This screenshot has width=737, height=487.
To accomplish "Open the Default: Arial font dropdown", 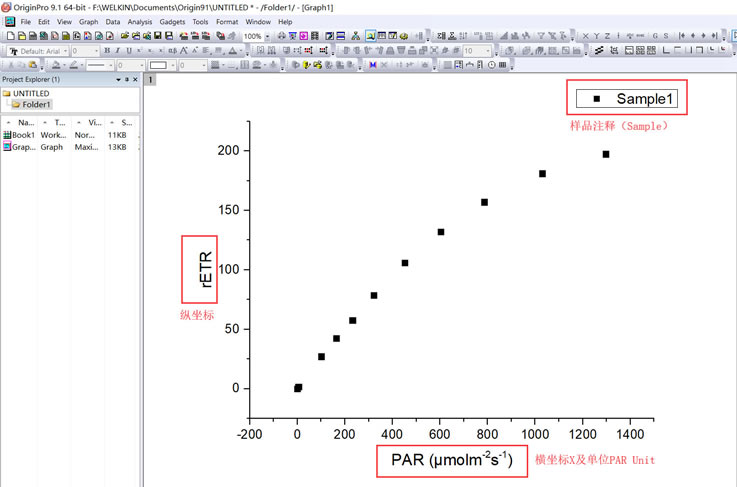I will click(64, 51).
